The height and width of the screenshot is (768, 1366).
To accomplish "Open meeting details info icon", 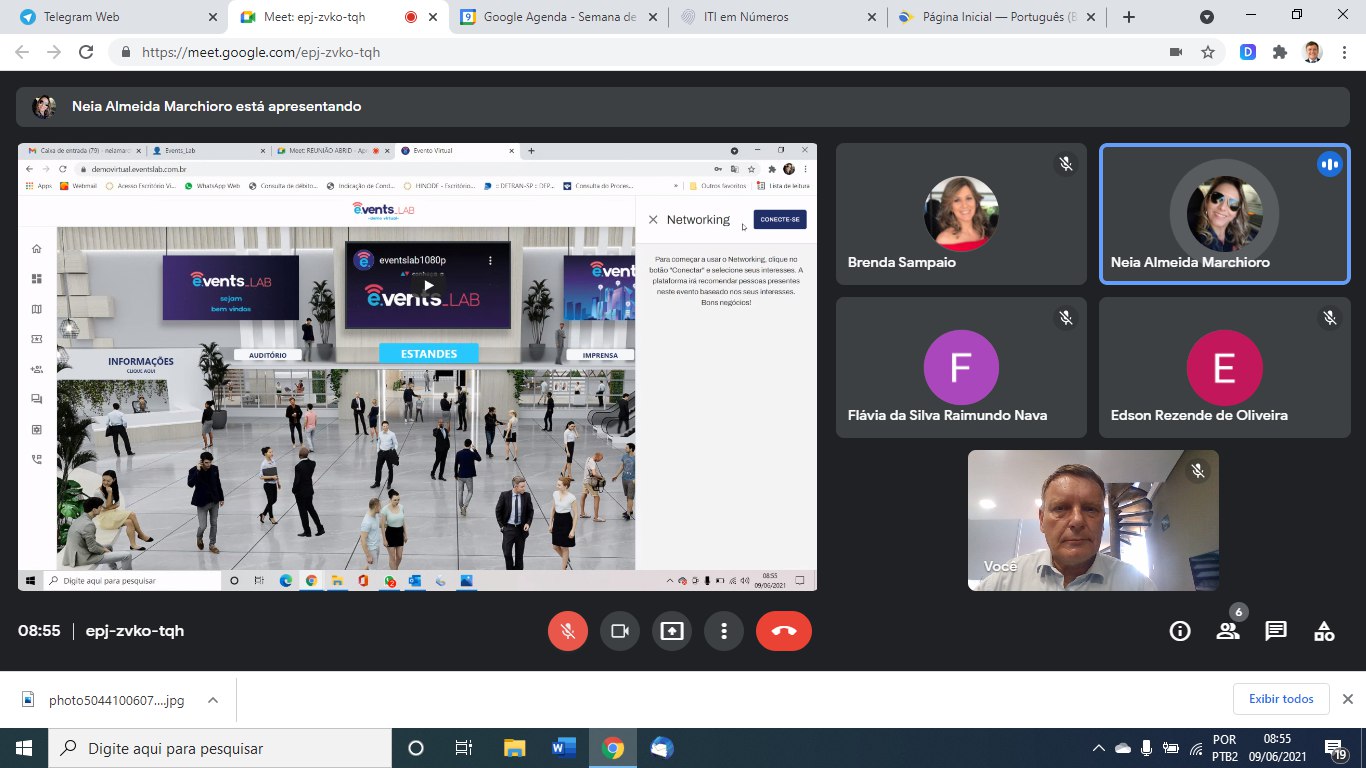I will 1180,631.
